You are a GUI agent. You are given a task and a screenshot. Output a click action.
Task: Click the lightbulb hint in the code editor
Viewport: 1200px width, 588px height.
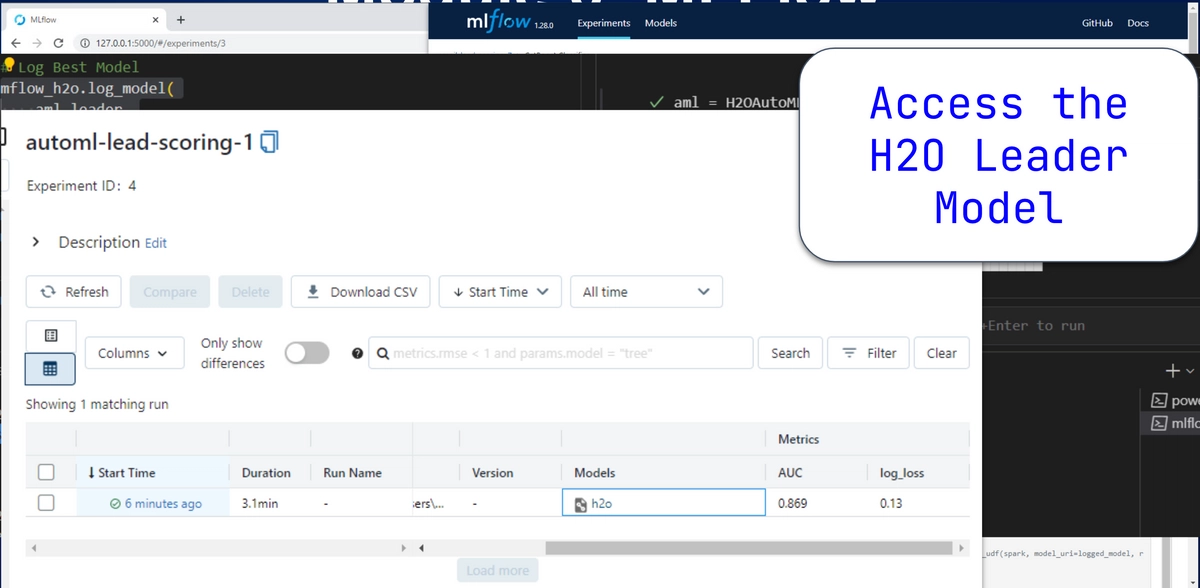9,66
